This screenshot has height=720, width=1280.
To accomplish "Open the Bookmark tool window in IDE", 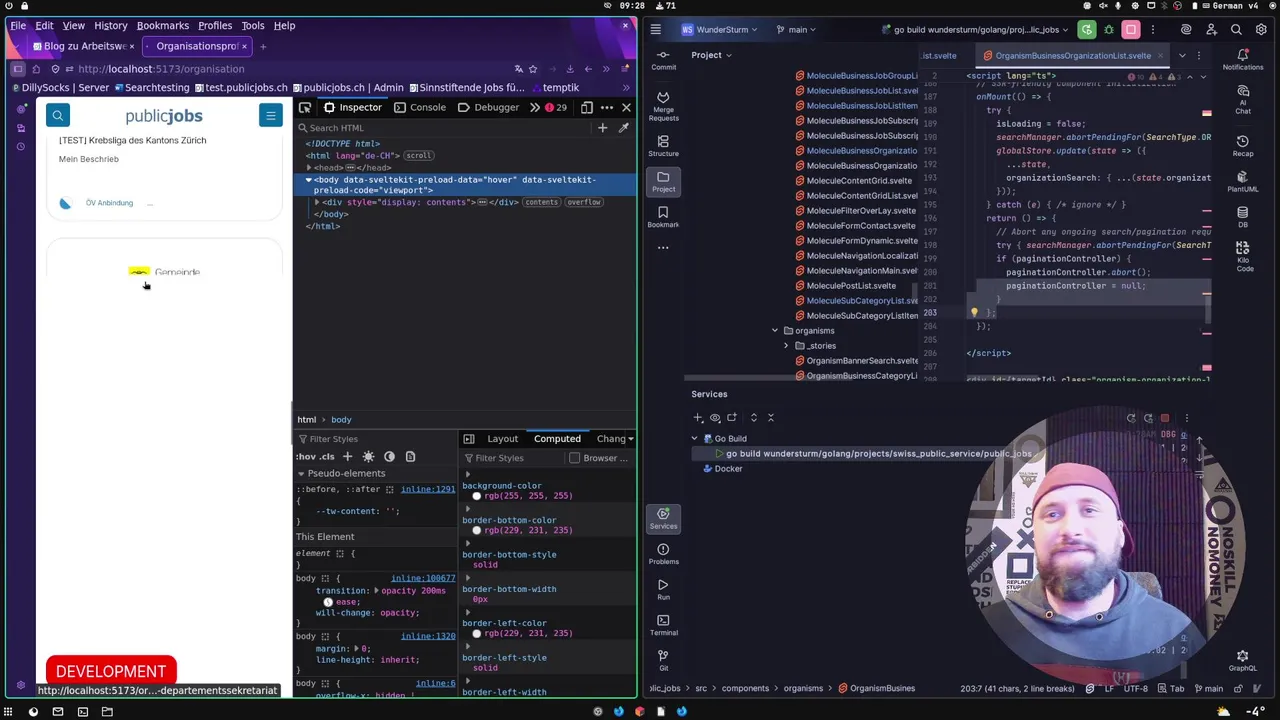I will pos(663,217).
